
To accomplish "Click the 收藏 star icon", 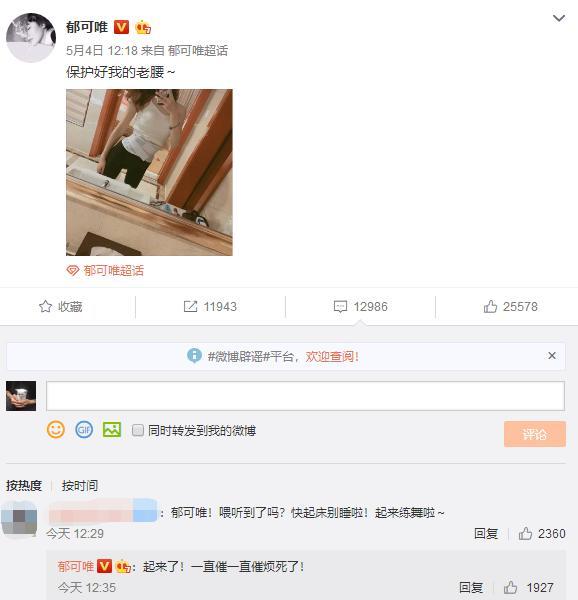I will click(x=45, y=306).
